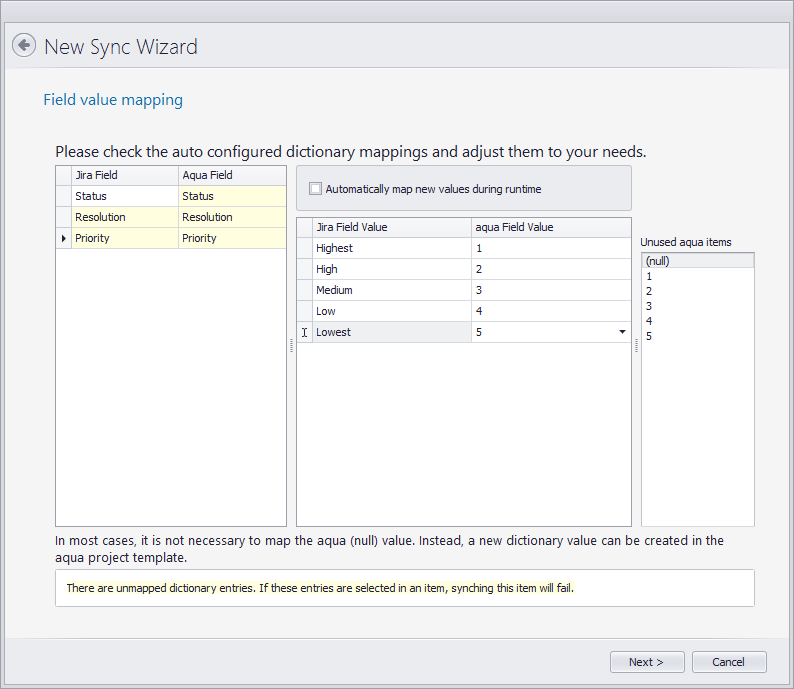This screenshot has width=794, height=689.
Task: Select the Status field row
Action: (124, 196)
